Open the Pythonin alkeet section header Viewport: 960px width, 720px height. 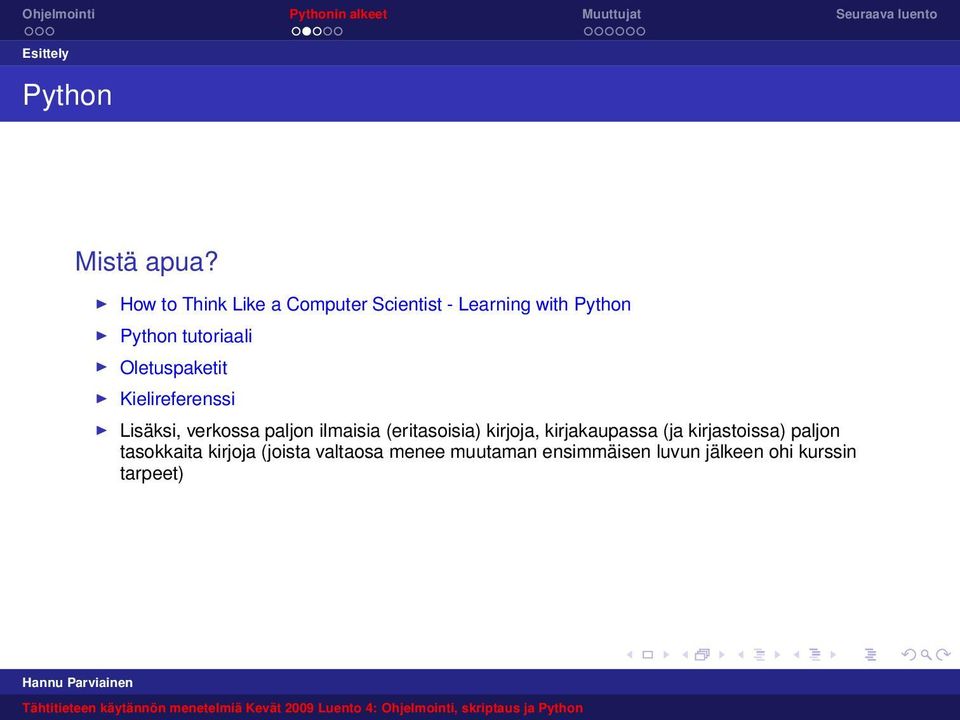(339, 14)
